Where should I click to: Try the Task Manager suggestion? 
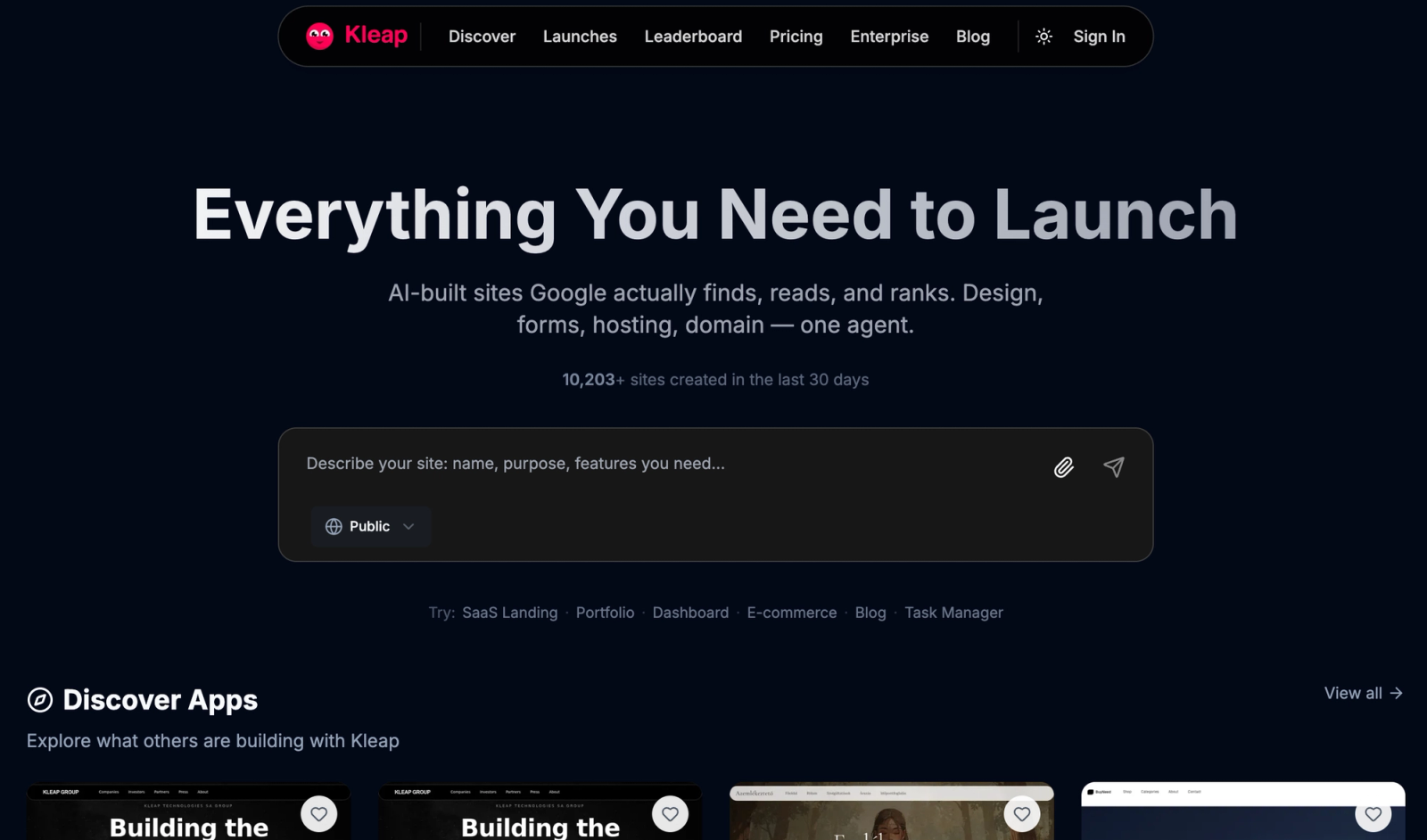point(953,613)
